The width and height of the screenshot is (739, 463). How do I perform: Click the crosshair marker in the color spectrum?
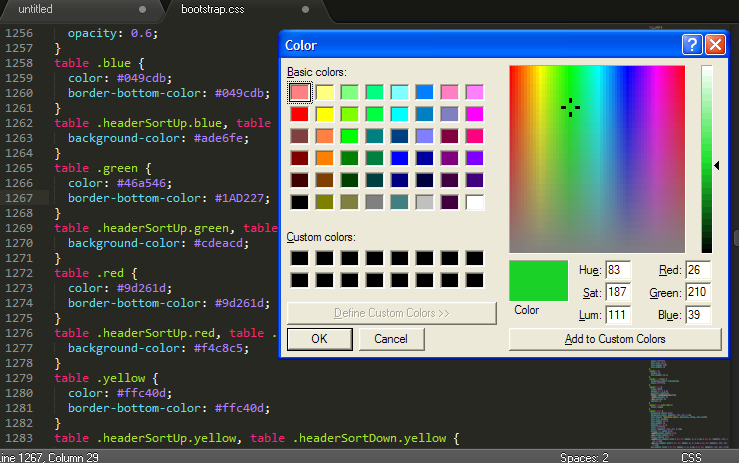click(571, 107)
